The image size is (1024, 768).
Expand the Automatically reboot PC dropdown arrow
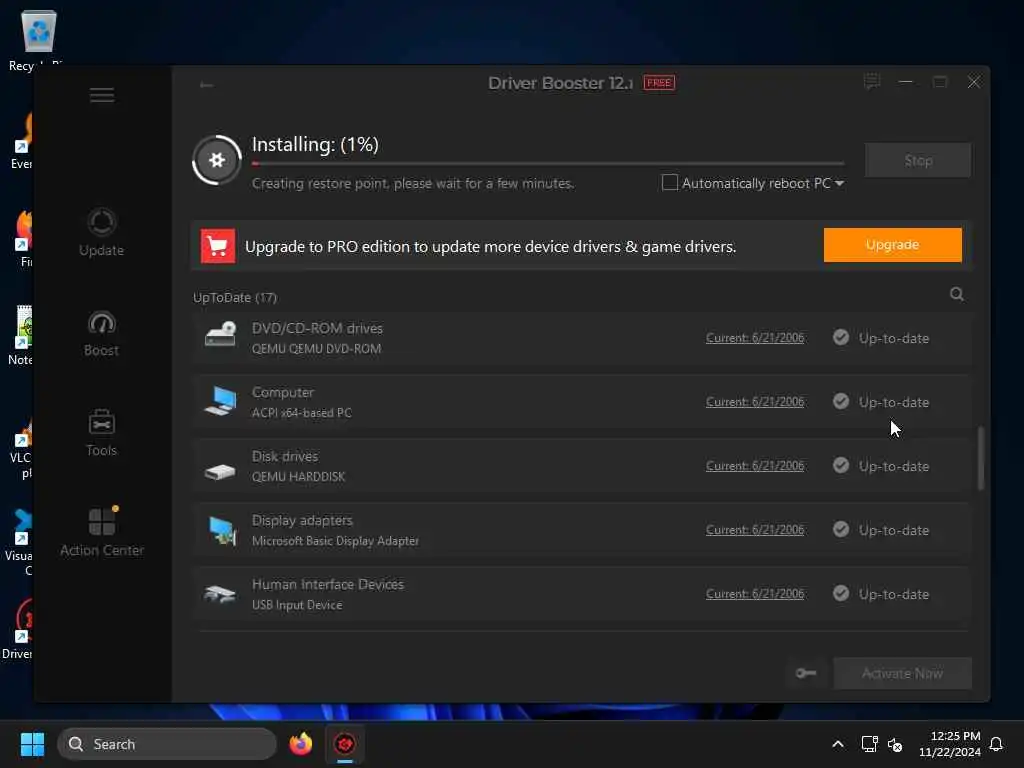click(x=839, y=184)
